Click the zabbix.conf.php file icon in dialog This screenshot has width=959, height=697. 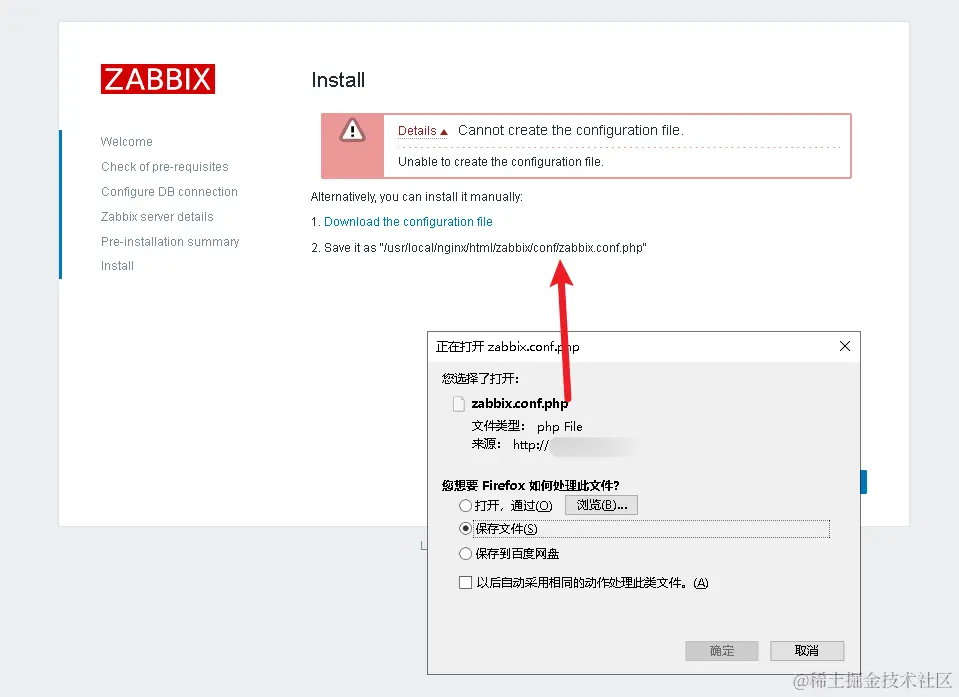click(x=459, y=404)
